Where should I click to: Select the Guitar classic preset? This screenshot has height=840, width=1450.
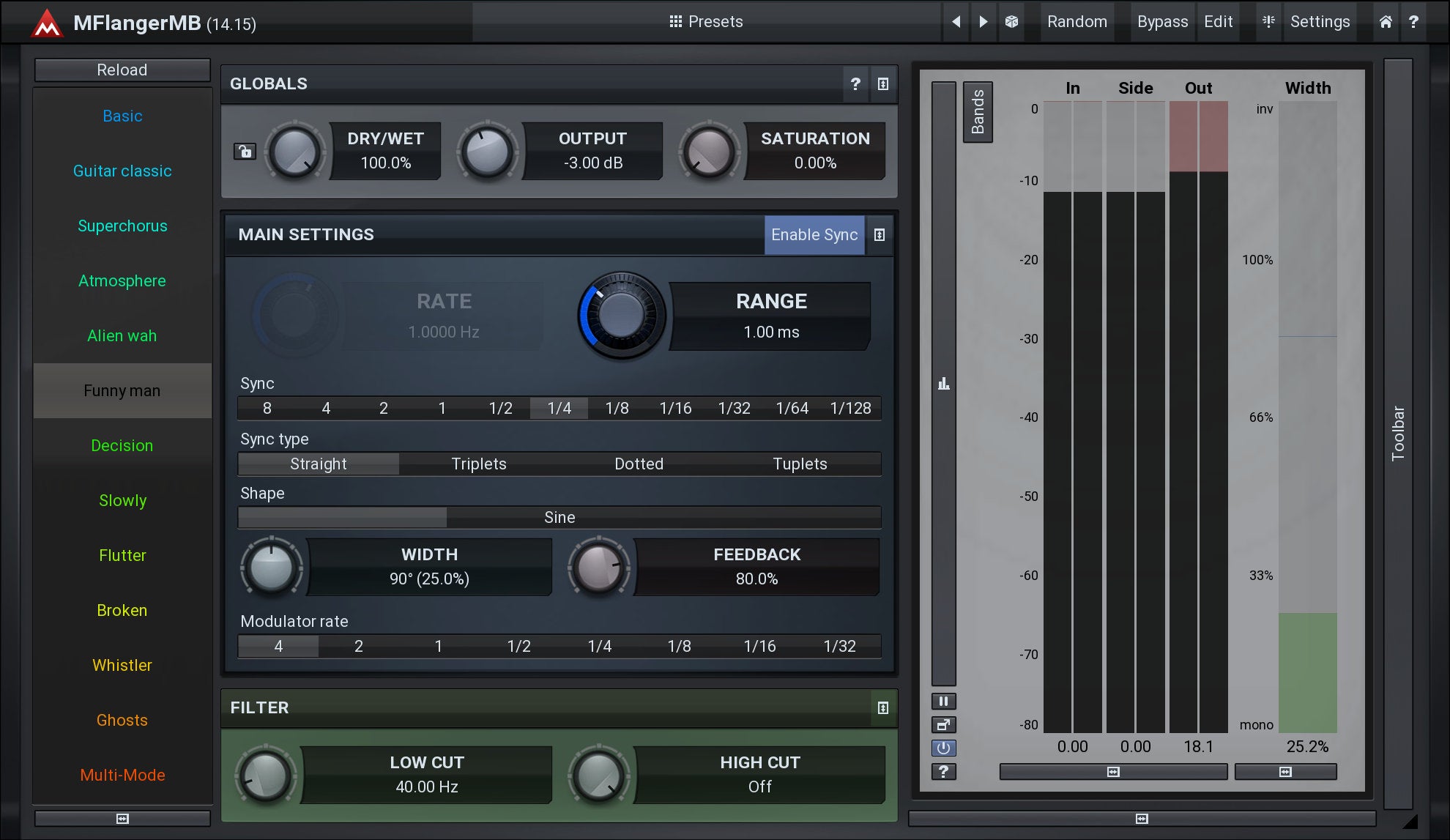[122, 171]
